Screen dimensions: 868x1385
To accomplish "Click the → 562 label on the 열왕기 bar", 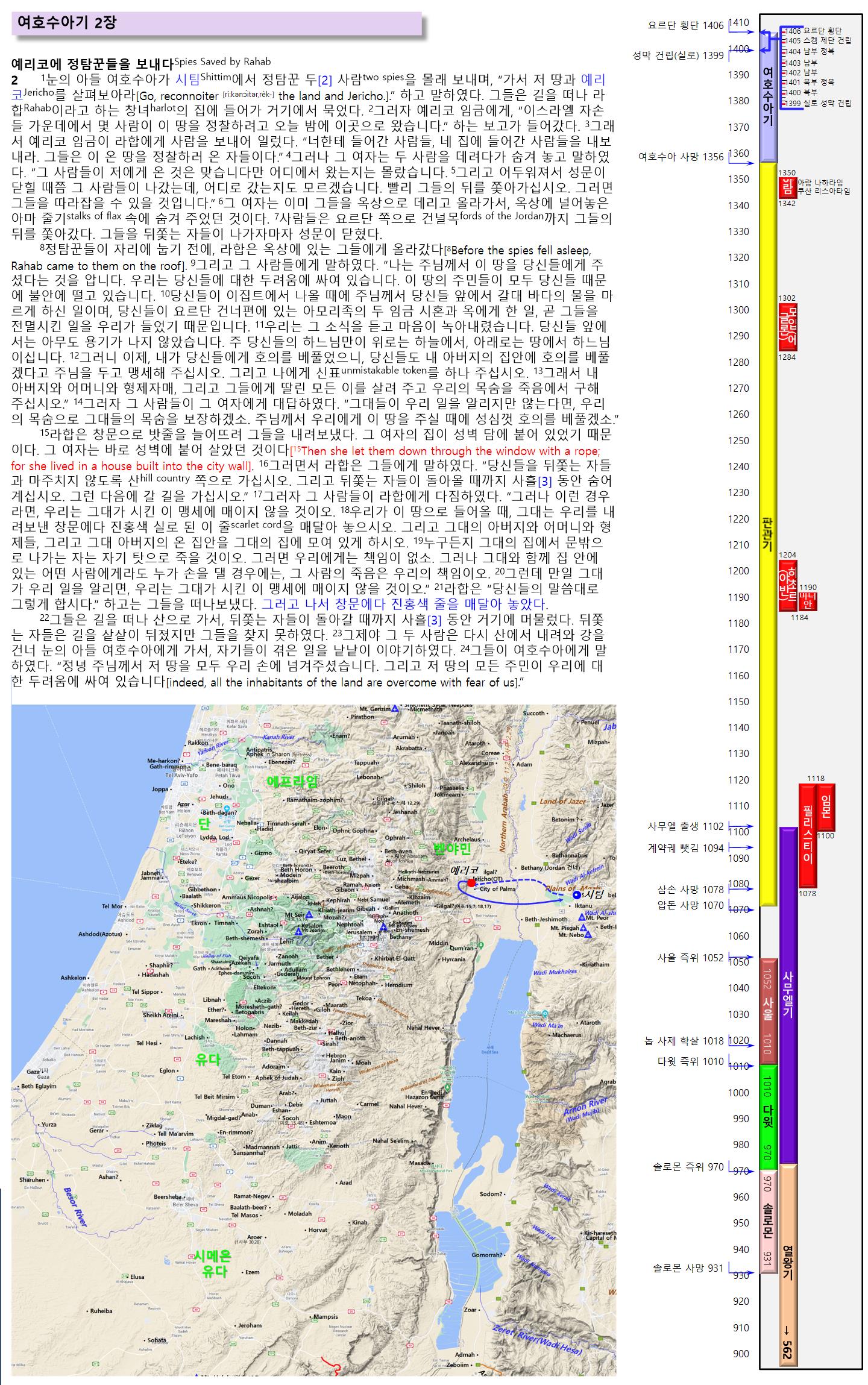I will pyautogui.click(x=787, y=1343).
